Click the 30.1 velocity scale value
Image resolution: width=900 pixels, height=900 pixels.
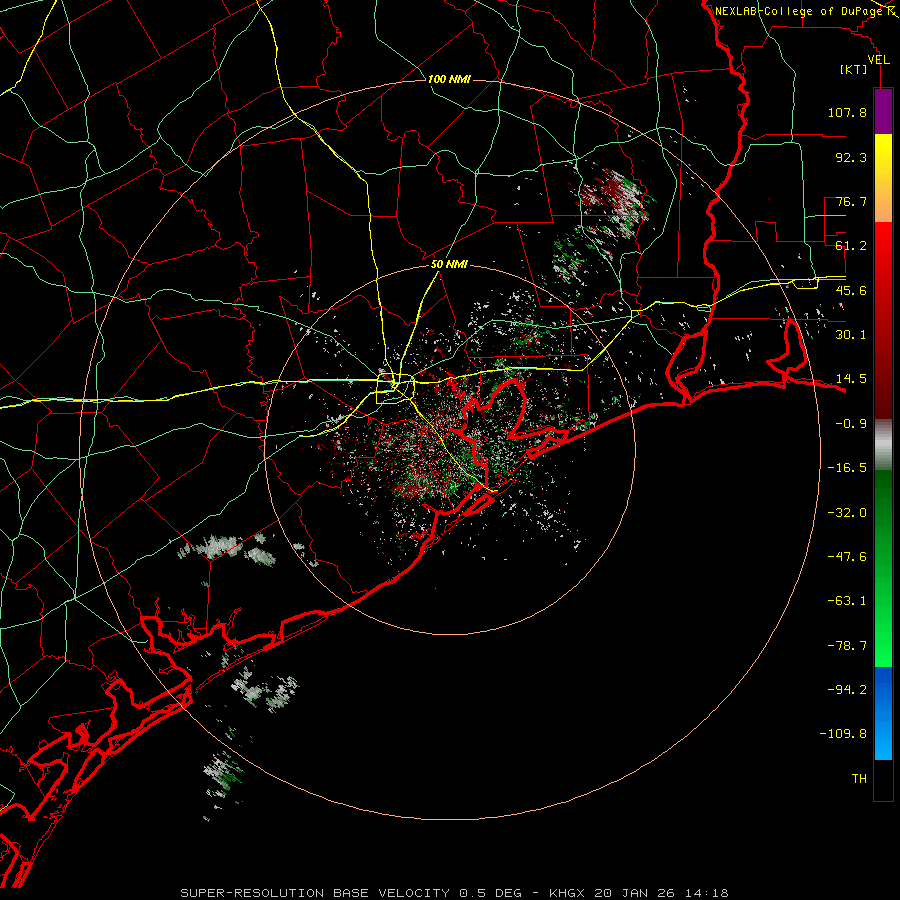851,335
